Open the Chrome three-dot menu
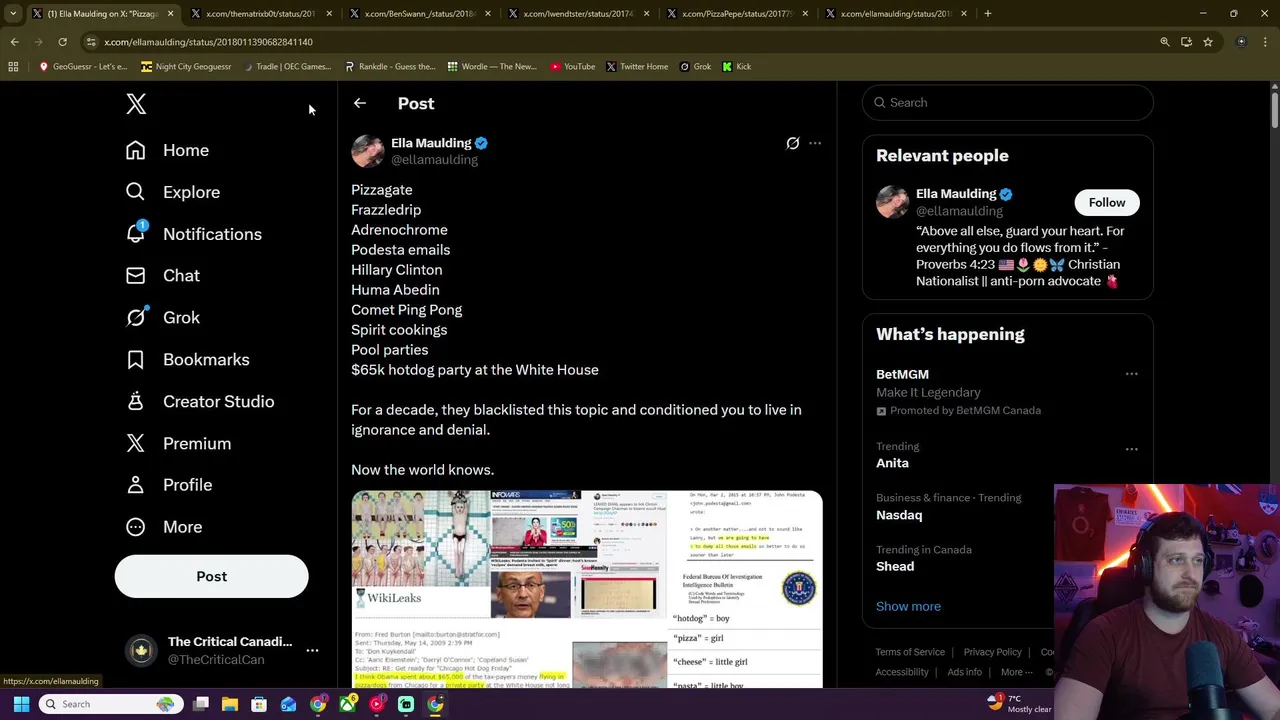1280x720 pixels. tap(1266, 42)
